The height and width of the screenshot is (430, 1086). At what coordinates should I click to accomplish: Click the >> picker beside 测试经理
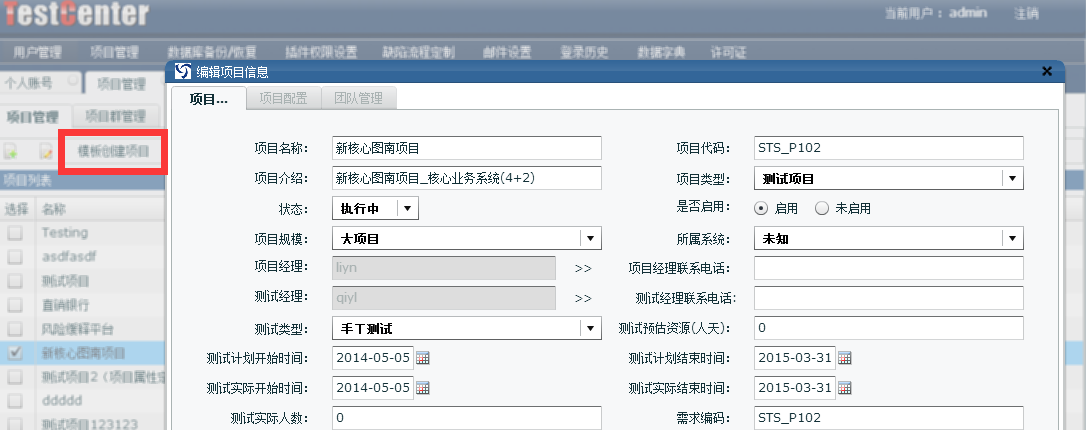(583, 298)
